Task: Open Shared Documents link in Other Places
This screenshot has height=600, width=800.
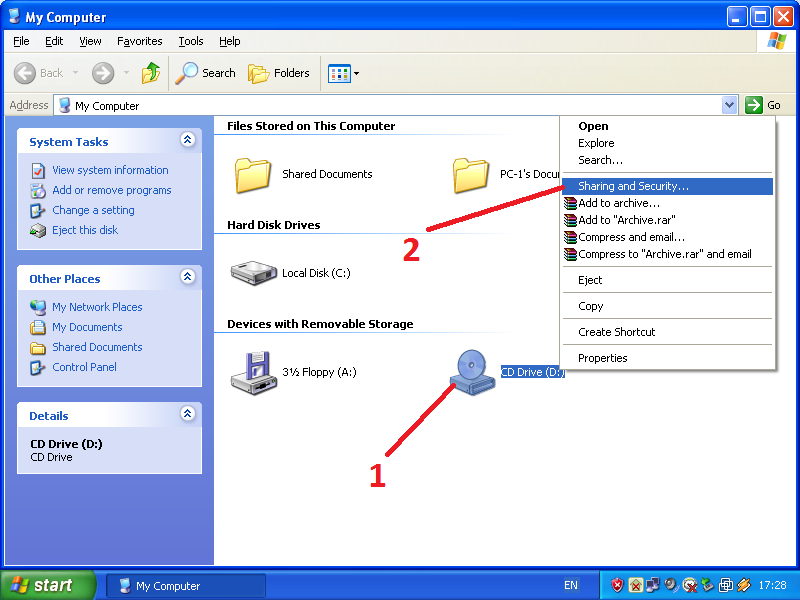Action: point(97,347)
